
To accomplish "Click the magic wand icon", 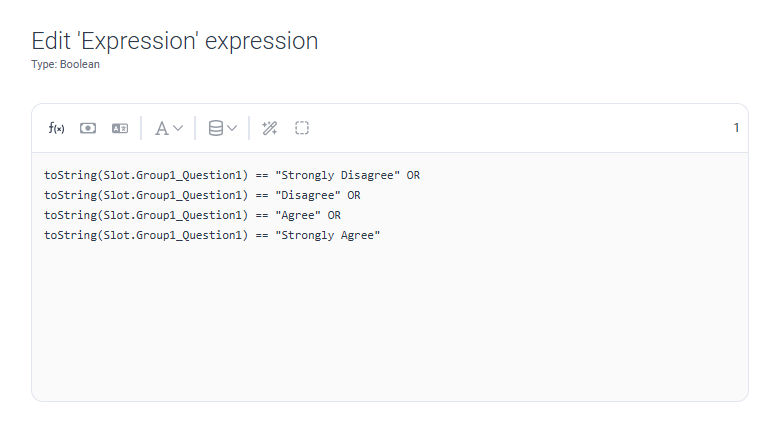I will pyautogui.click(x=269, y=128).
